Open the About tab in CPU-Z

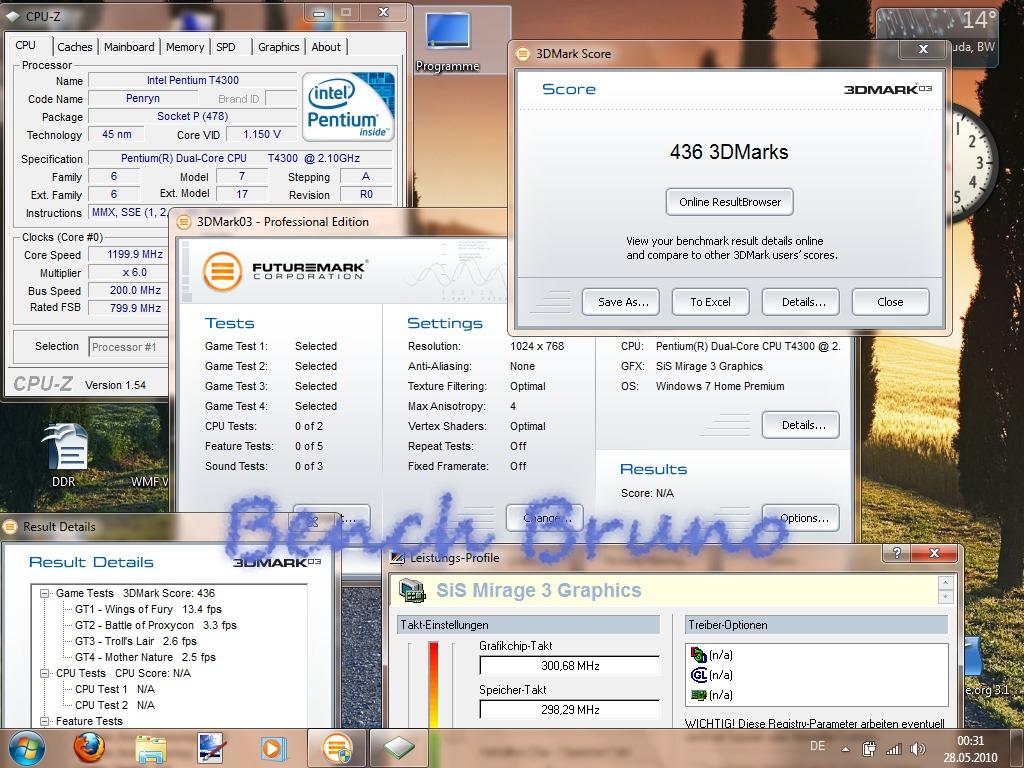[x=326, y=47]
